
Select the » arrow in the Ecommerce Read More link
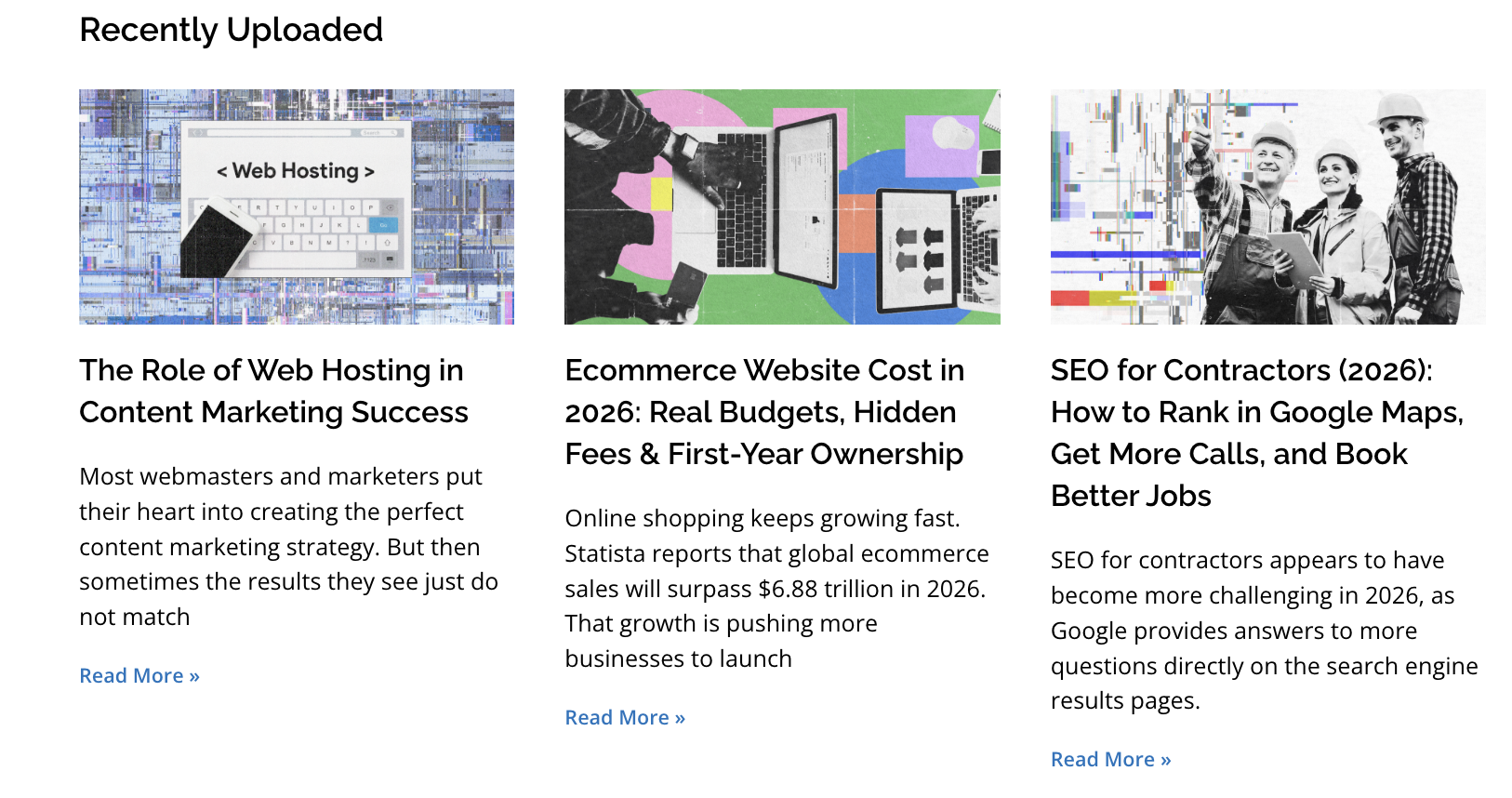click(x=680, y=717)
